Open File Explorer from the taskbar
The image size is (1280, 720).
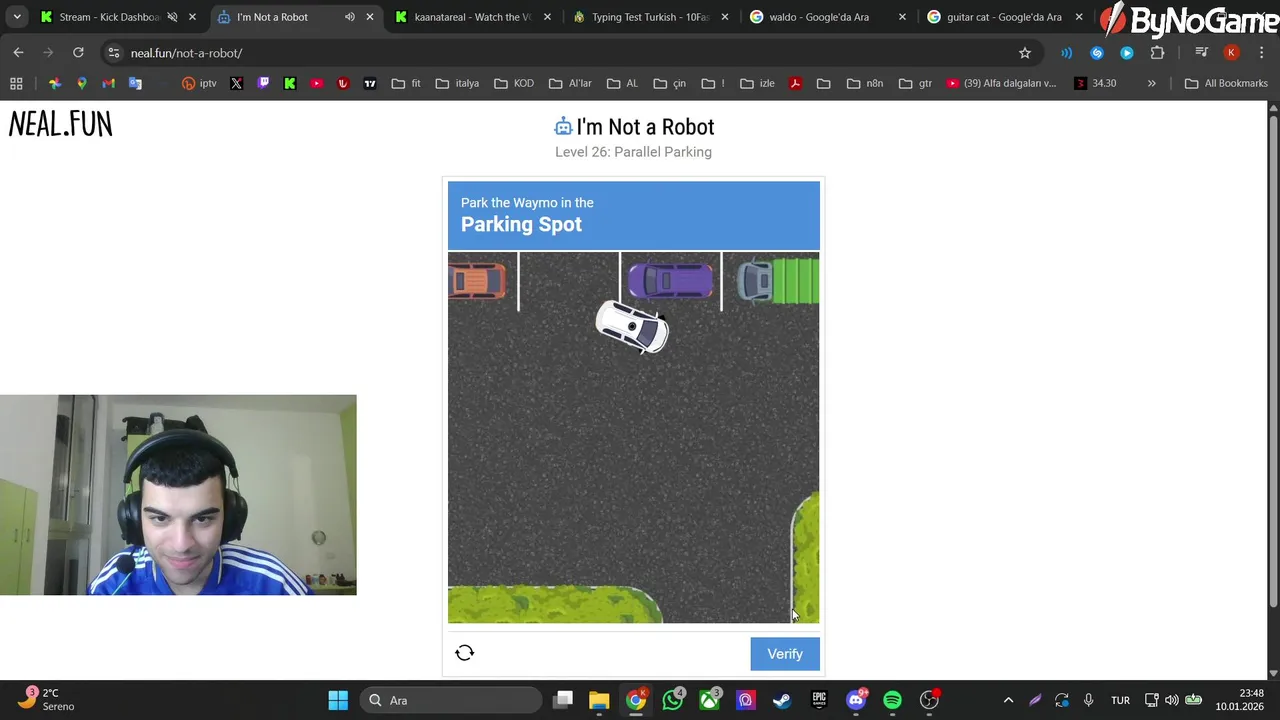[599, 700]
